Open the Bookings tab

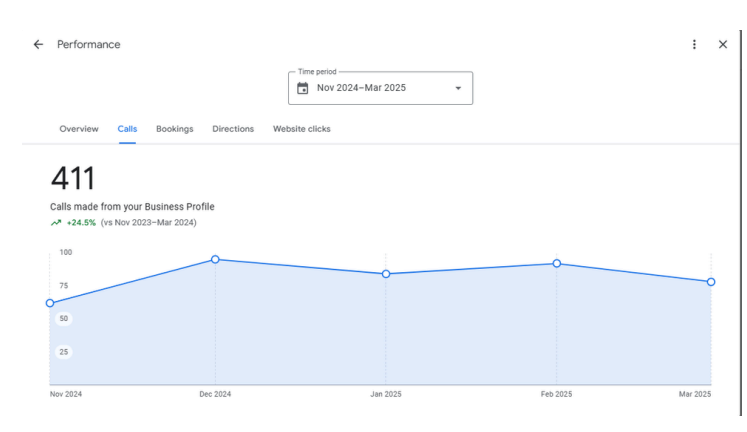(175, 129)
